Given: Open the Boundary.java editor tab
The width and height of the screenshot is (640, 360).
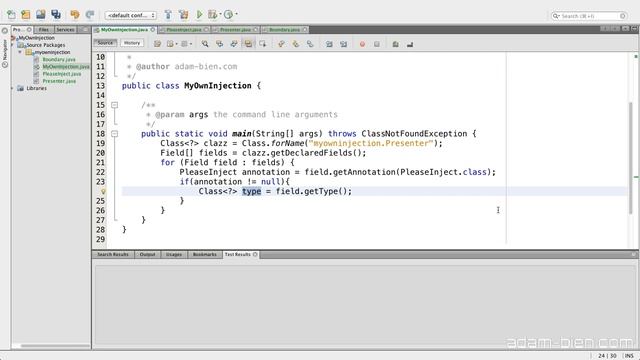Looking at the screenshot, I should click(x=284, y=30).
